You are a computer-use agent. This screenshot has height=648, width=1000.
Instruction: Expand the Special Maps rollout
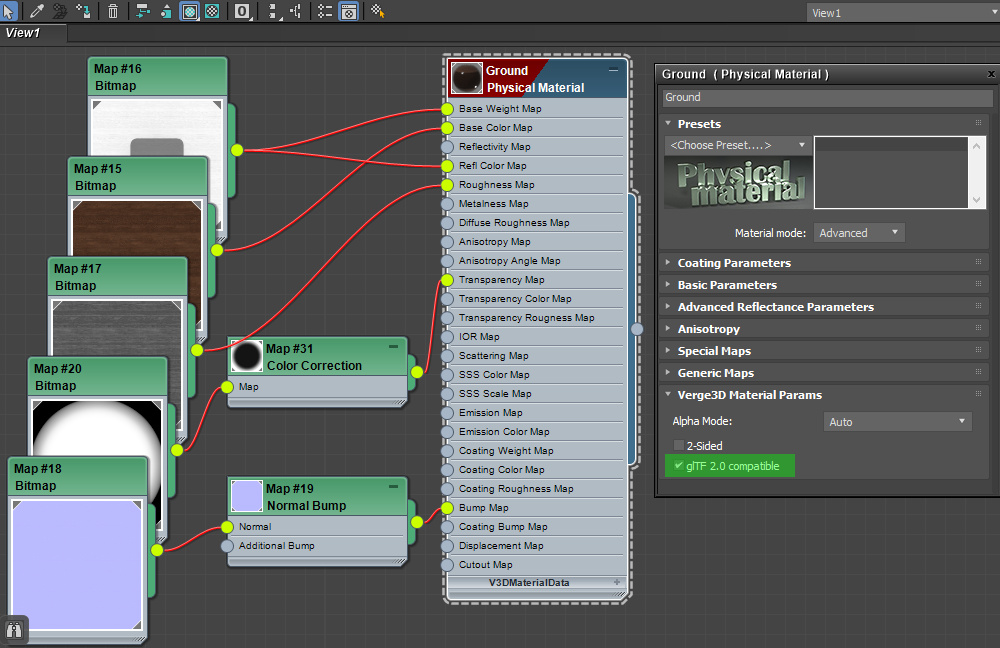tap(668, 350)
